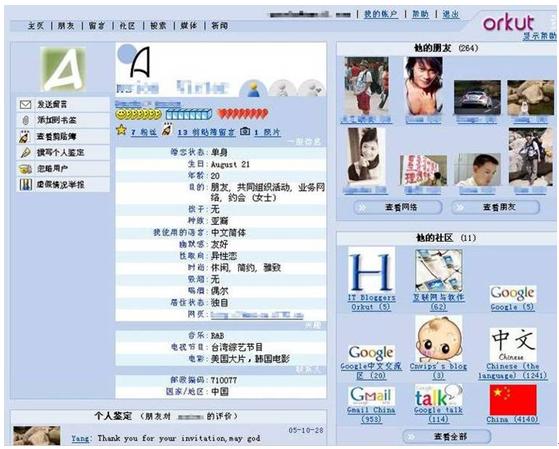Open the 搜索 menu in top navigation
559x449 pixels.
click(158, 26)
